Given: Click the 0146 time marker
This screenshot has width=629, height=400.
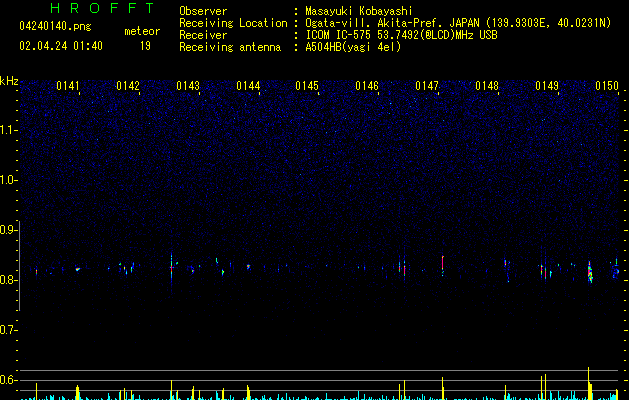Looking at the screenshot, I should [x=367, y=86].
